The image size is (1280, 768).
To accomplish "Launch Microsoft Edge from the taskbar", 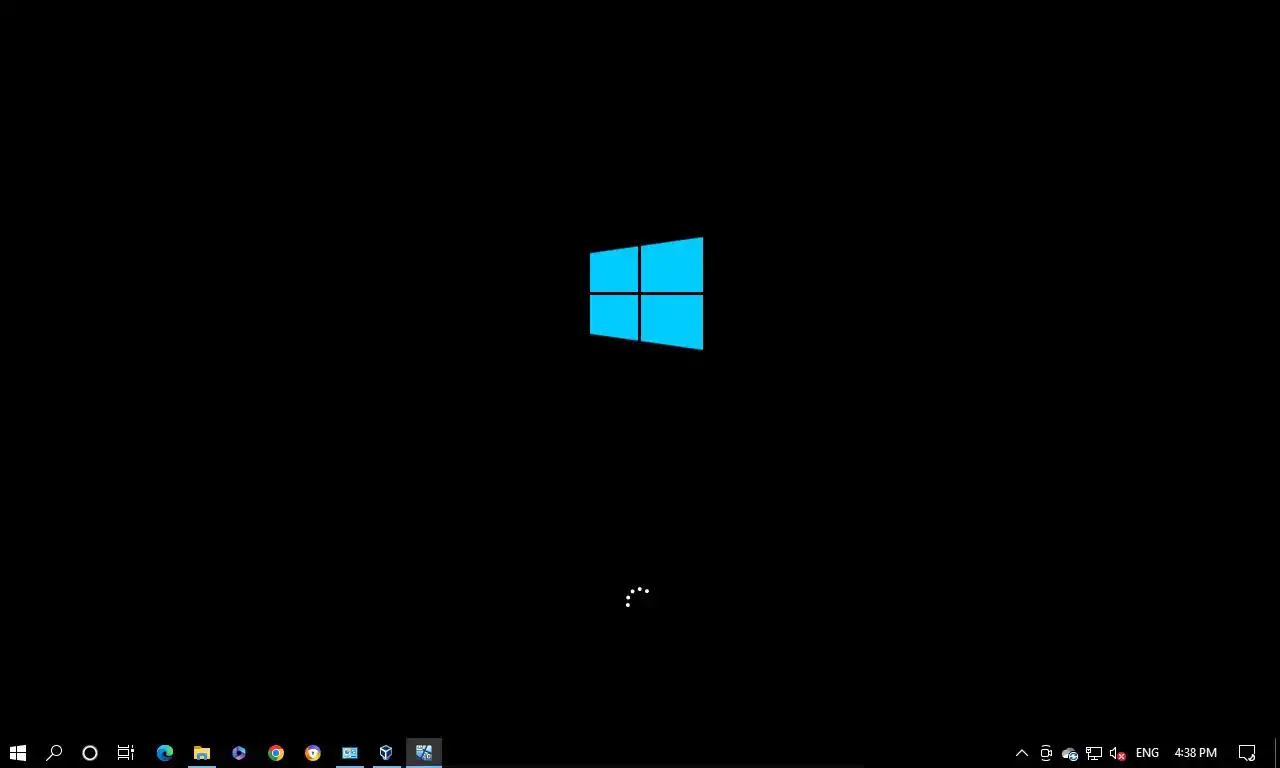I will pyautogui.click(x=165, y=753).
